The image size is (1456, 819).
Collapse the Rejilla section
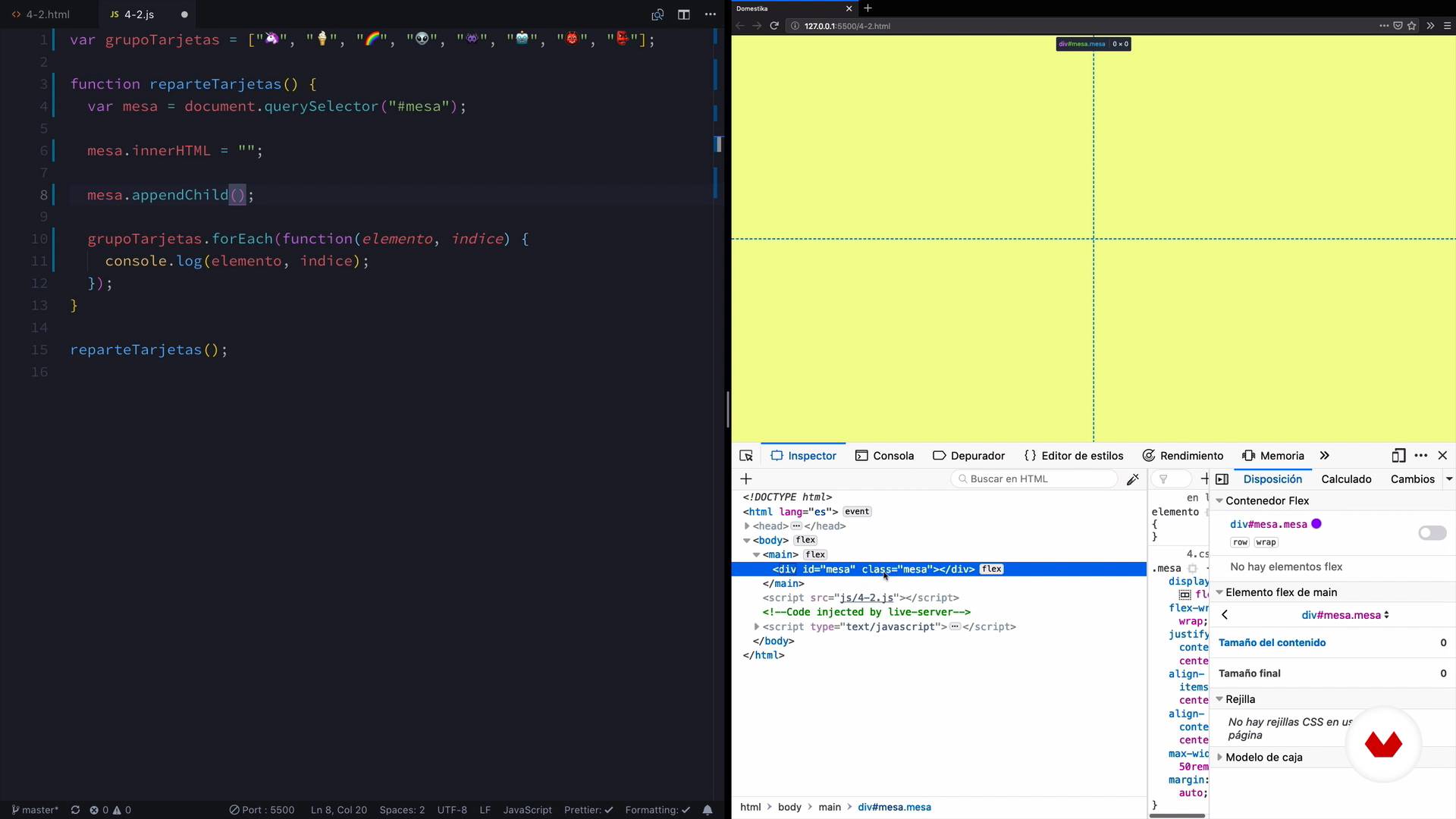pyautogui.click(x=1220, y=700)
